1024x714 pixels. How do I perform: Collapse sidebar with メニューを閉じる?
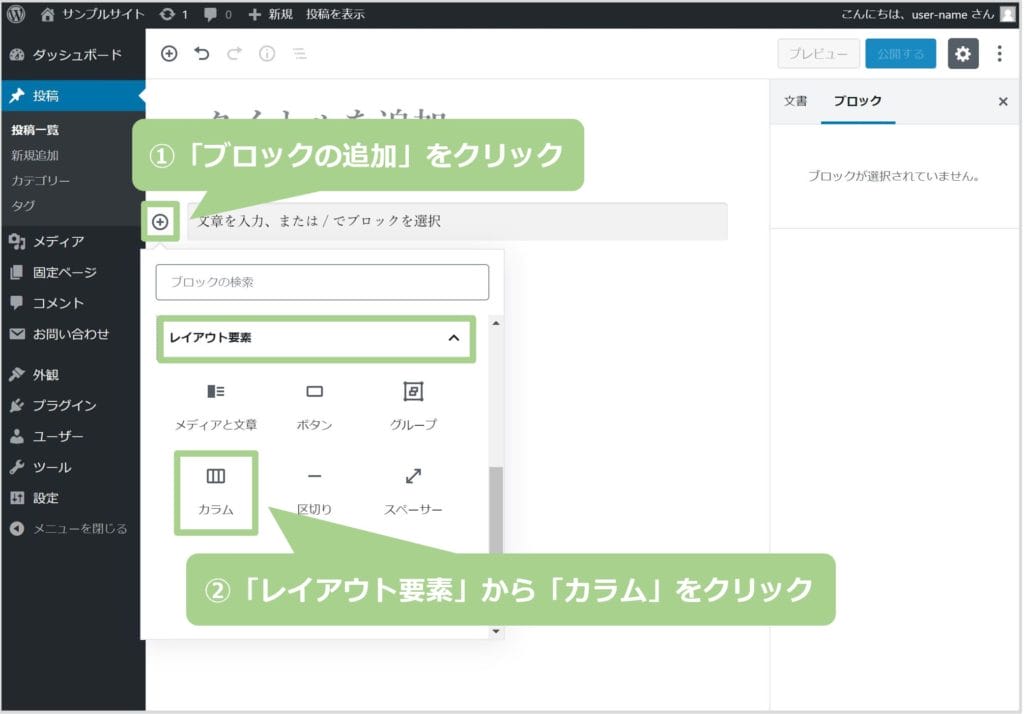coord(70,529)
